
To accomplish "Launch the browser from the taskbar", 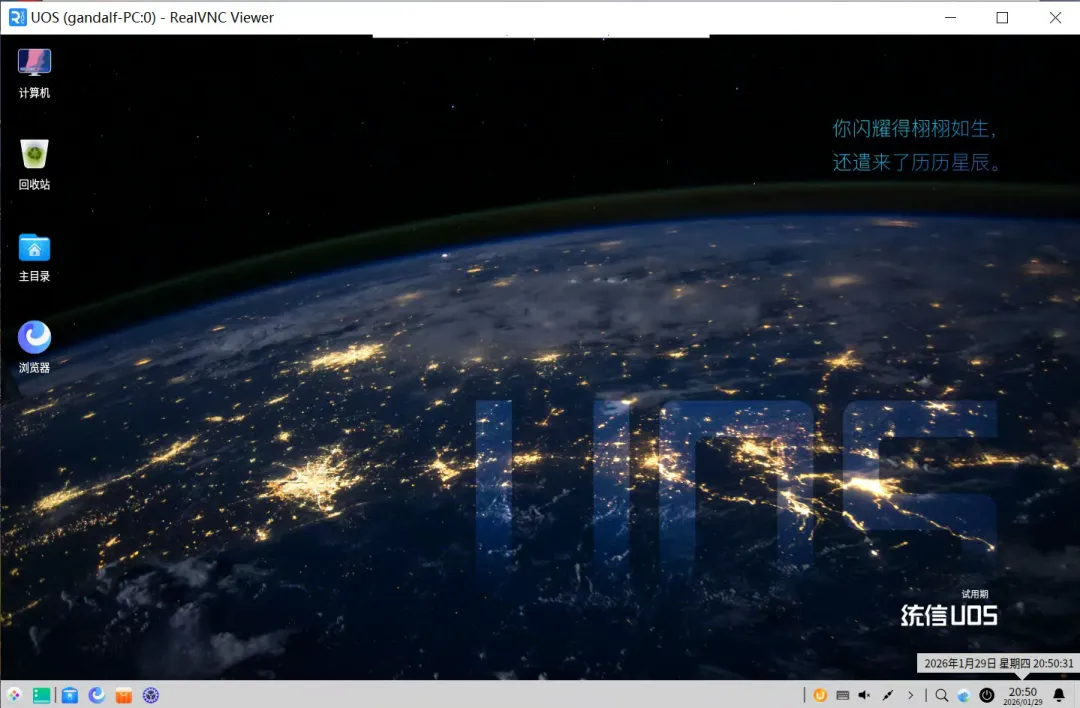I will point(96,696).
